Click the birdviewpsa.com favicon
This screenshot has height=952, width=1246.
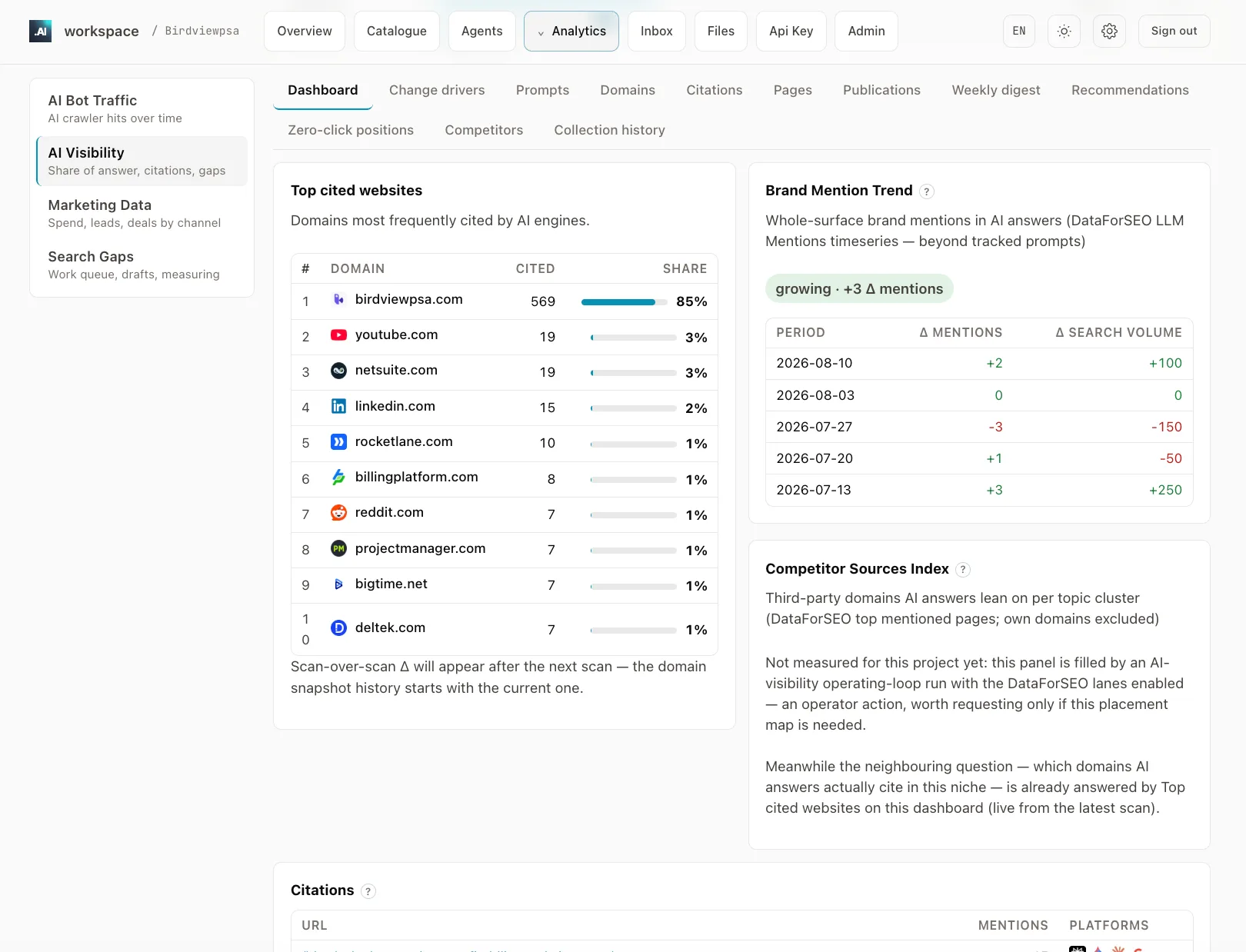338,299
